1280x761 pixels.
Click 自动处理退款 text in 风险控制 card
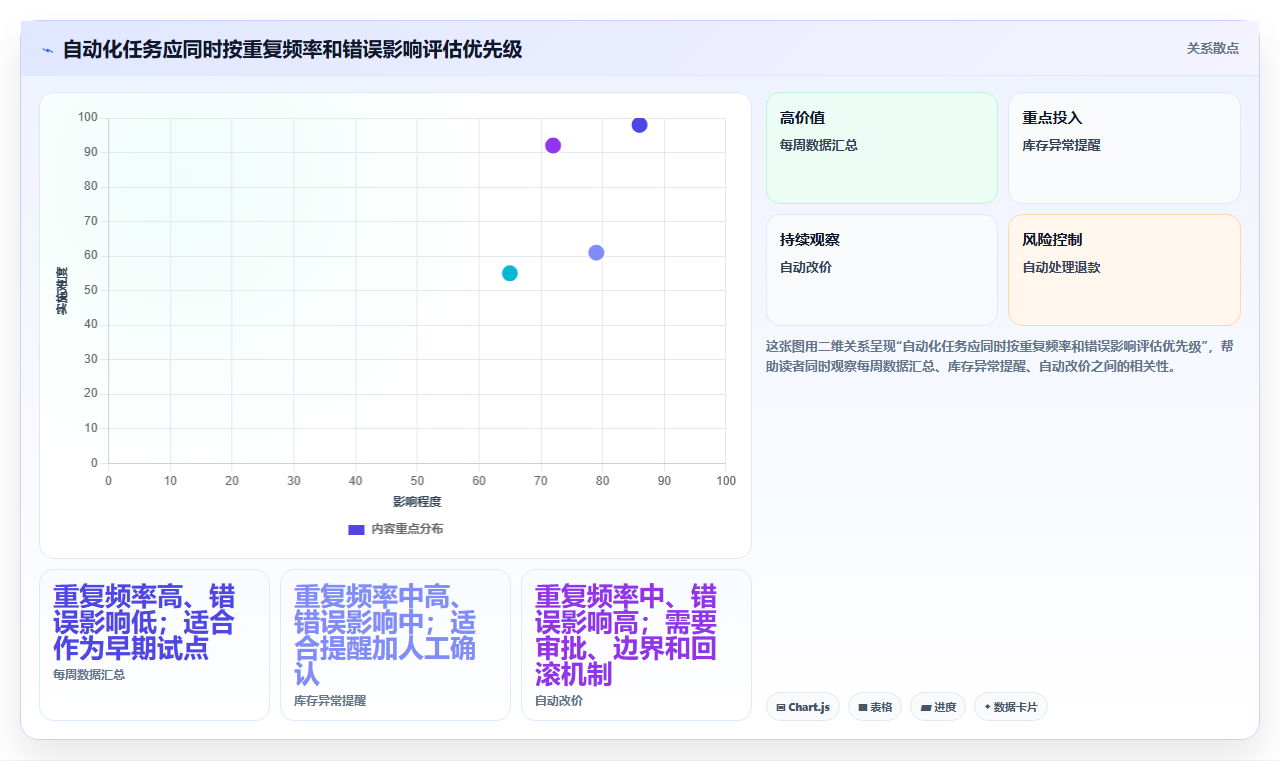coord(1061,267)
